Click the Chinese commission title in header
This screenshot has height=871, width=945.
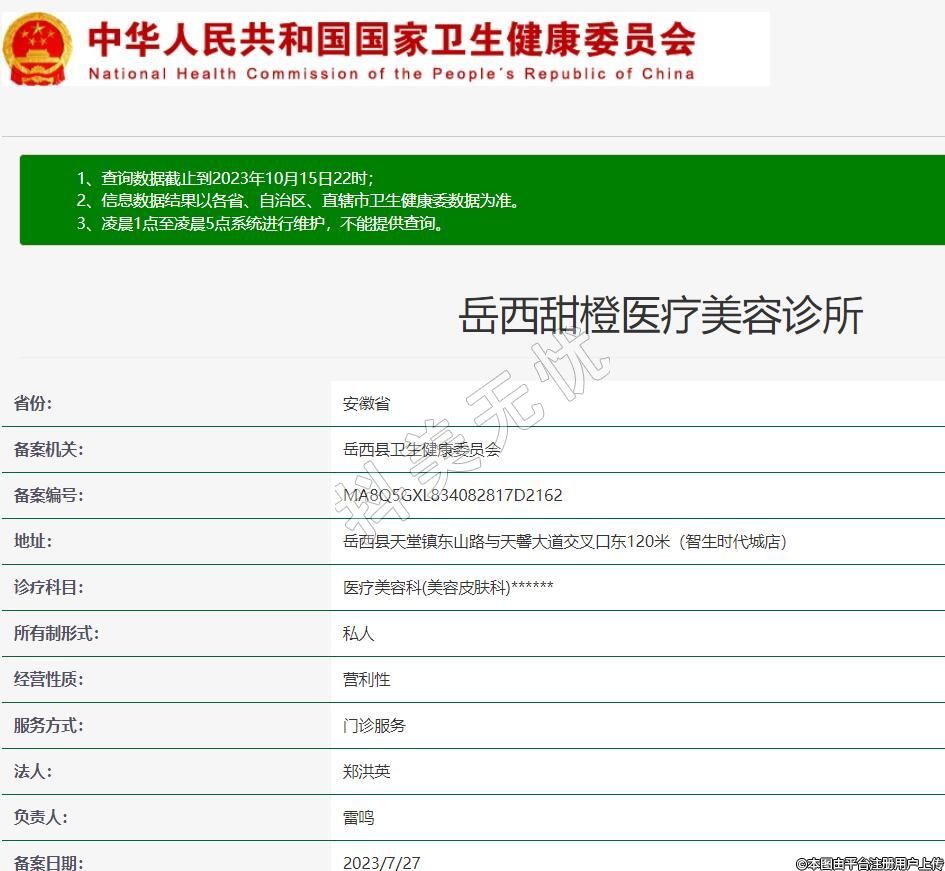pos(392,38)
